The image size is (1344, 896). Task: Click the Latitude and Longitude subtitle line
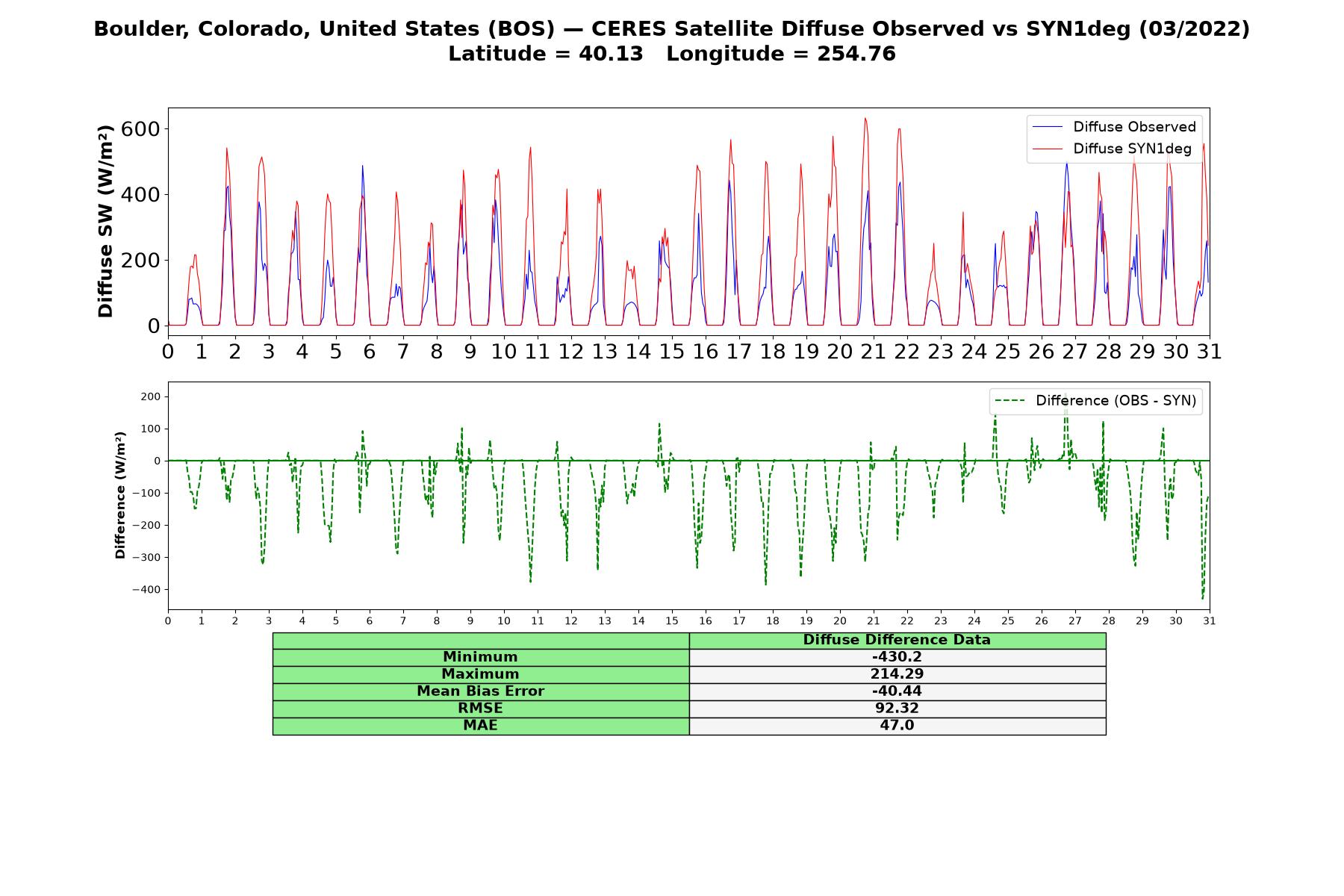point(672,54)
